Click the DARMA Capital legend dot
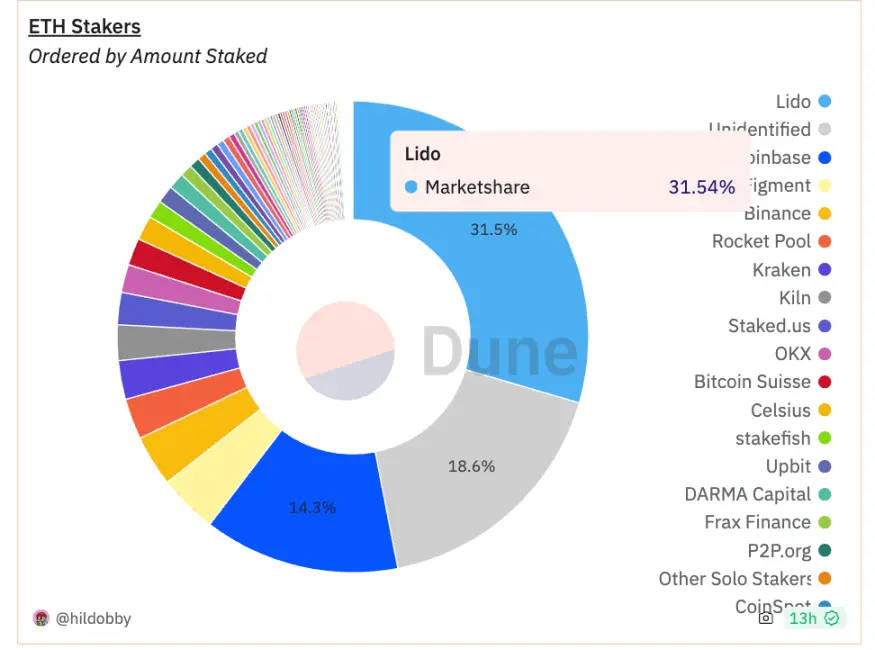Screen dimensions: 875x650 pos(824,494)
